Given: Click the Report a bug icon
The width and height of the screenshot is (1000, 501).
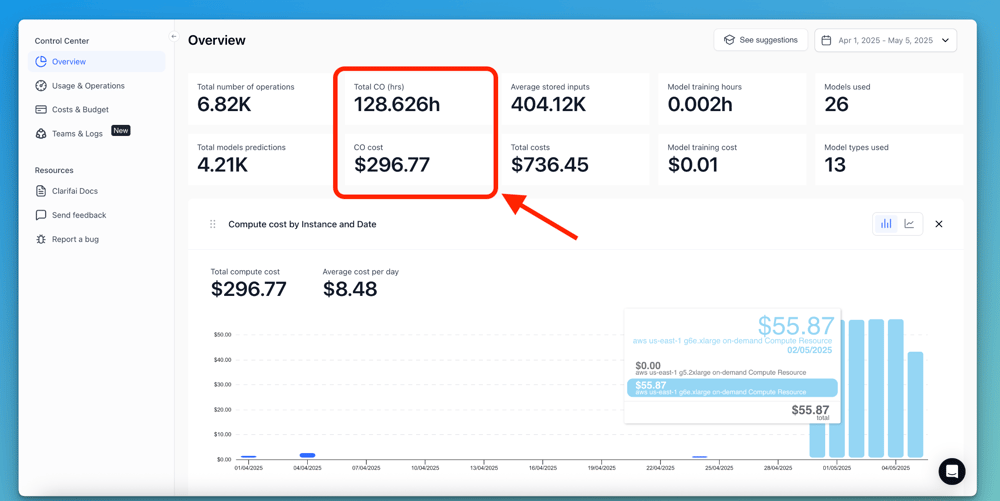Looking at the screenshot, I should click(x=41, y=240).
